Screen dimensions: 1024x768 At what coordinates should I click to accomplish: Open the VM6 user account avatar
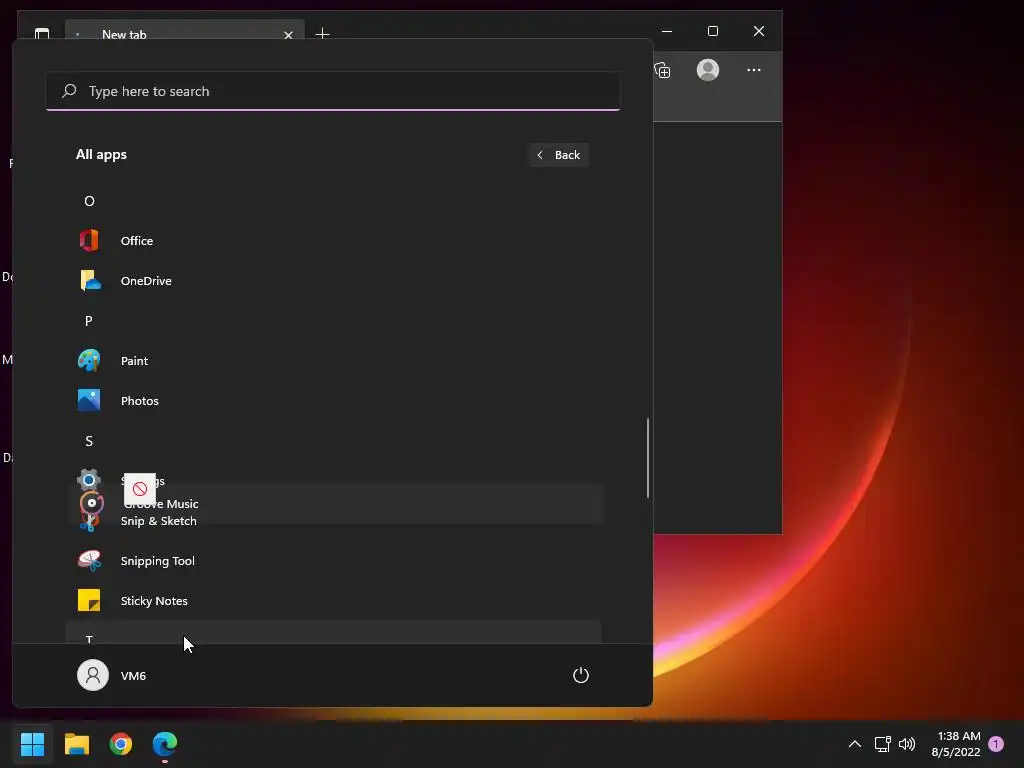point(93,675)
